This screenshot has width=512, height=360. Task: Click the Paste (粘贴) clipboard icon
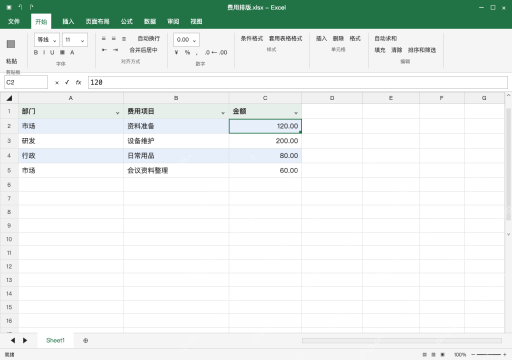click(11, 44)
